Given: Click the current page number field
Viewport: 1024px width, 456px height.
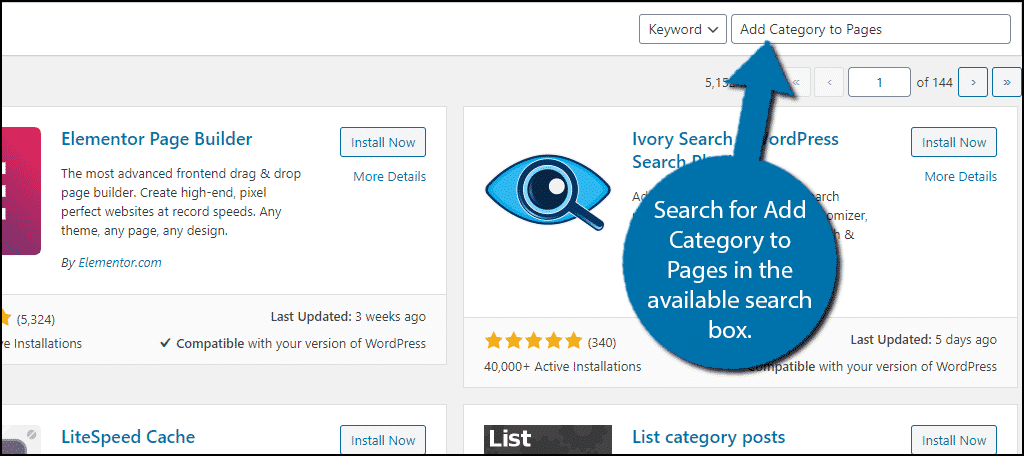Looking at the screenshot, I should point(879,82).
